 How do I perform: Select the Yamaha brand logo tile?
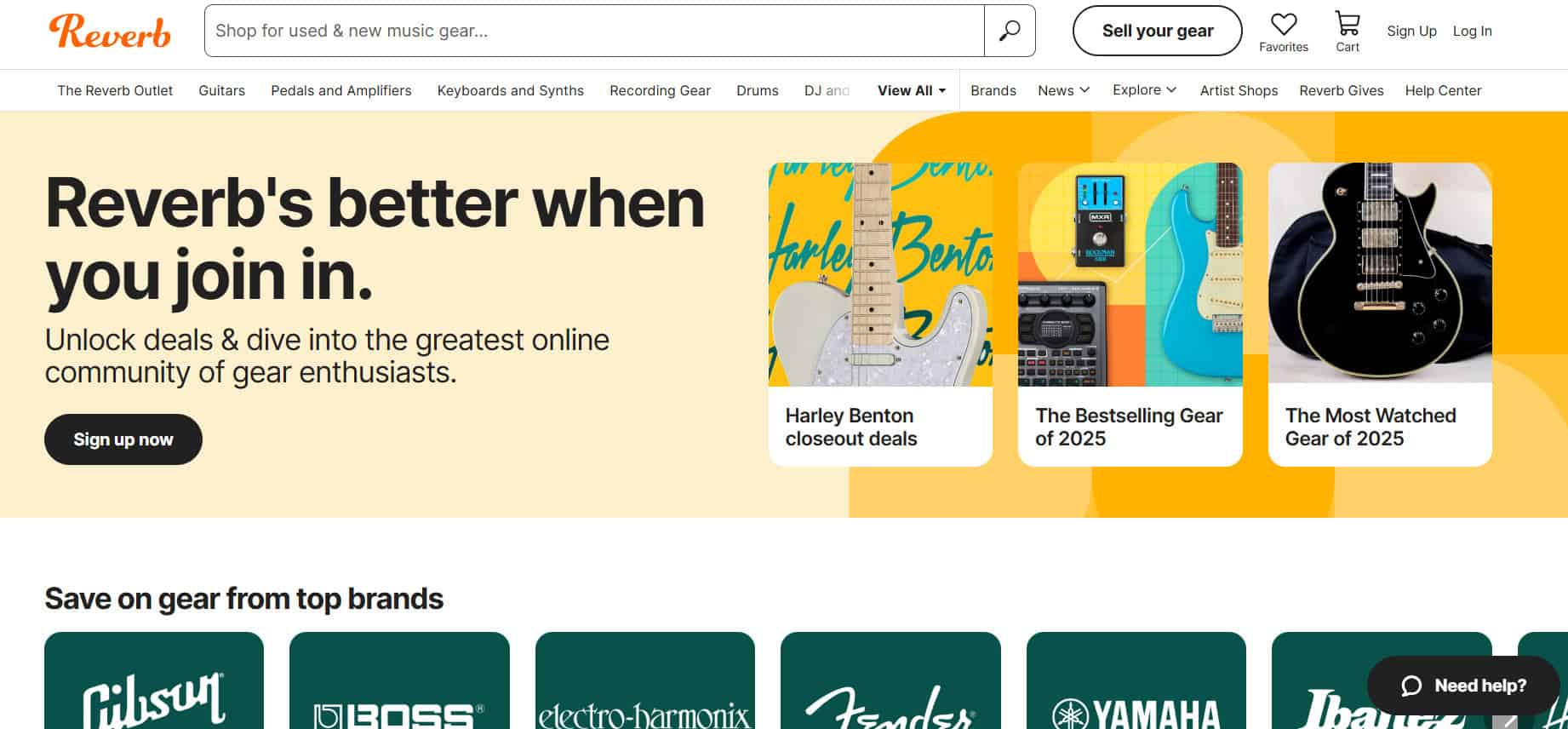[1136, 680]
